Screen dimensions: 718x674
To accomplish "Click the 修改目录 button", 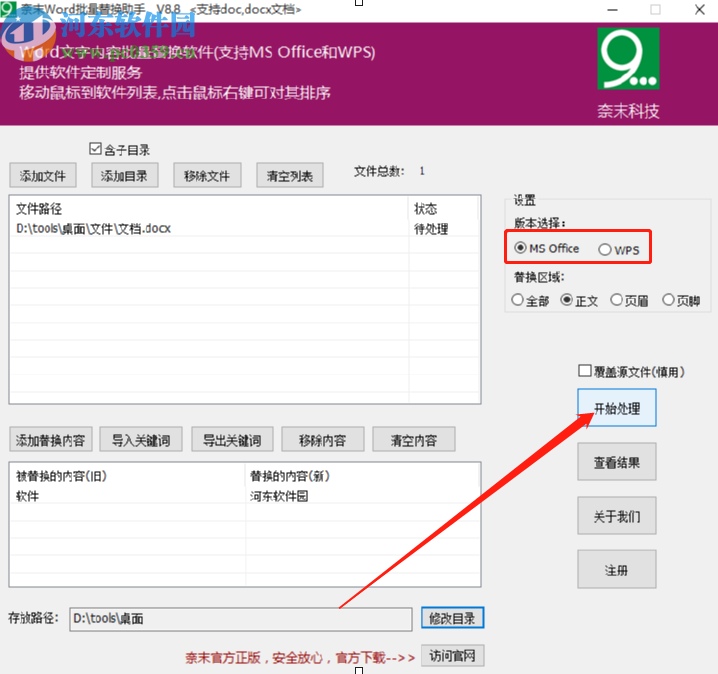I will point(452,619).
